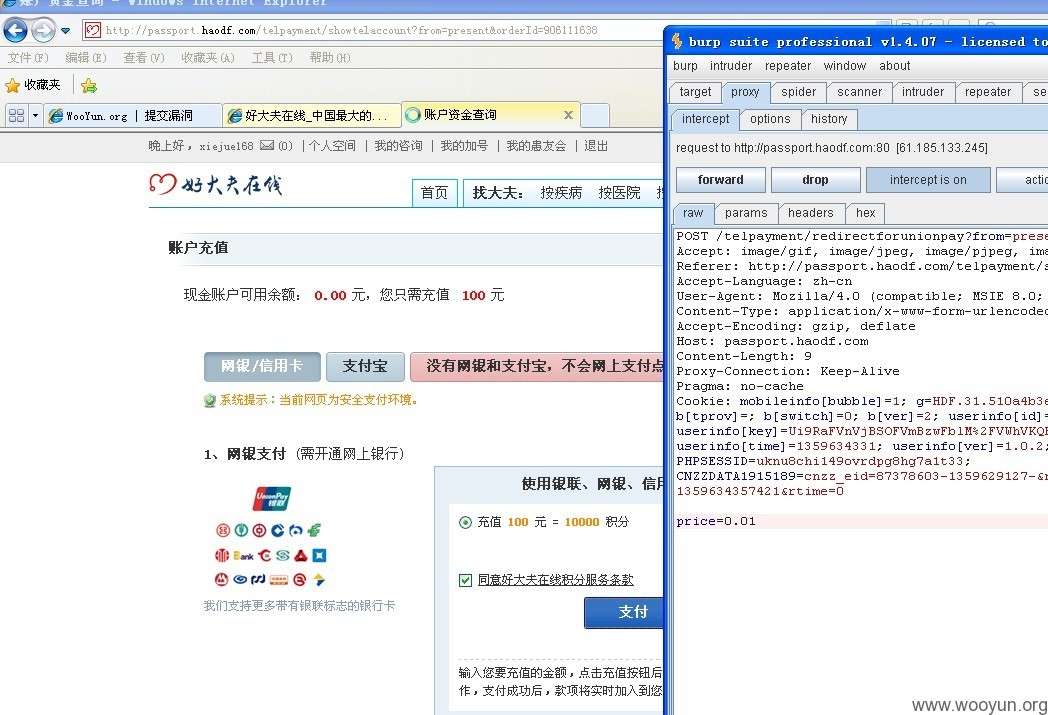This screenshot has height=715, width=1048.
Task: Open the about menu in Burp Suite
Action: (x=894, y=65)
